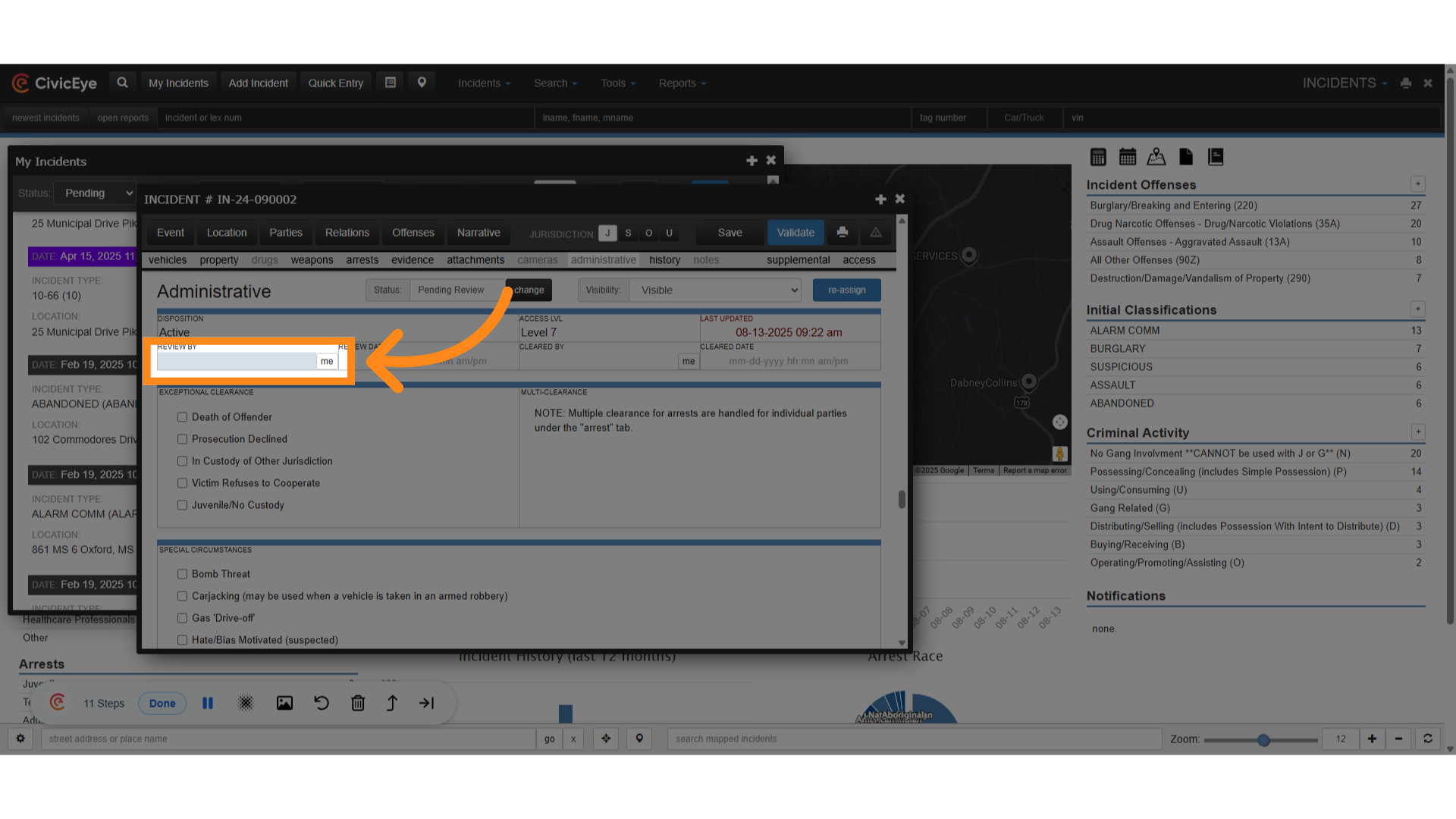Screen dimensions: 1456x819
Task: Click the pin marker icon in the bottom bar
Action: (639, 739)
